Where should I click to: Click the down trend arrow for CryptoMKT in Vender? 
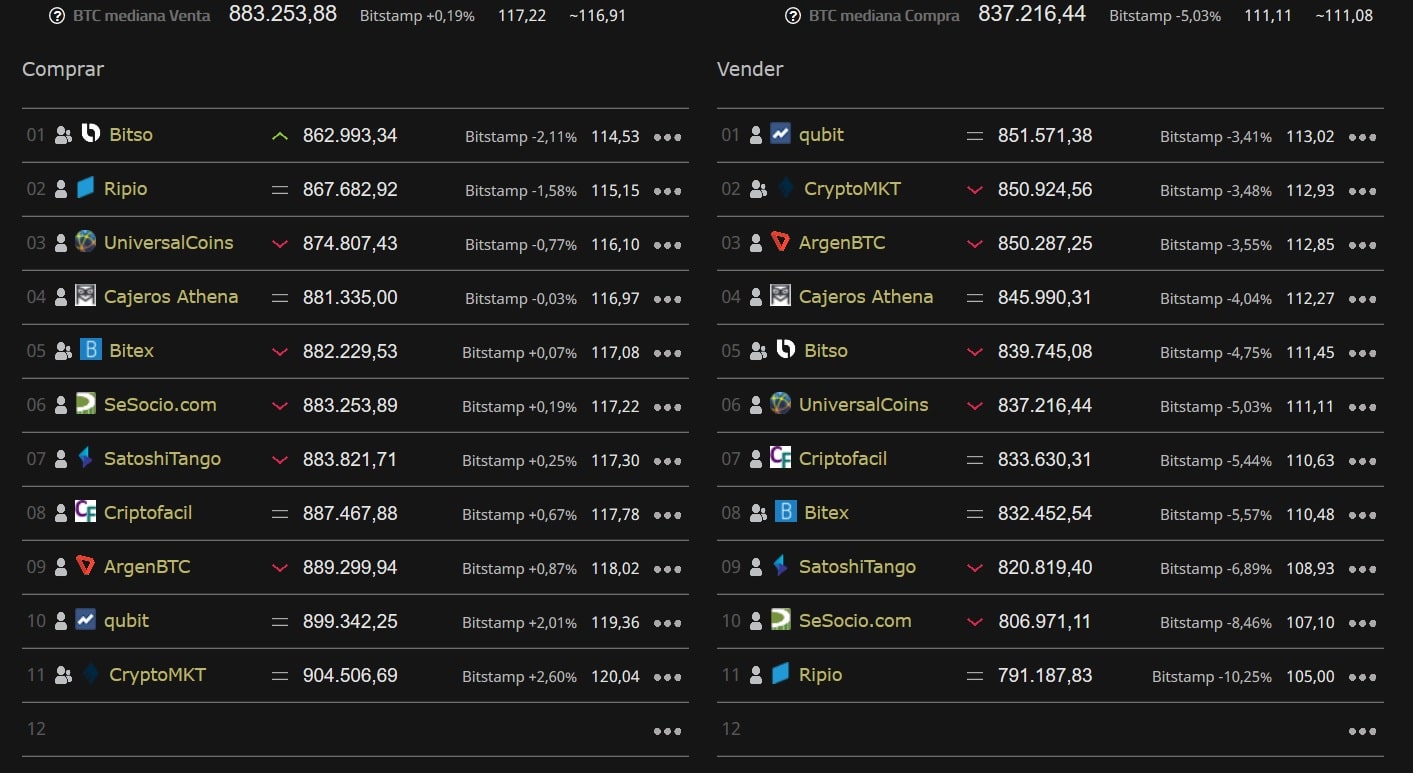pos(975,190)
